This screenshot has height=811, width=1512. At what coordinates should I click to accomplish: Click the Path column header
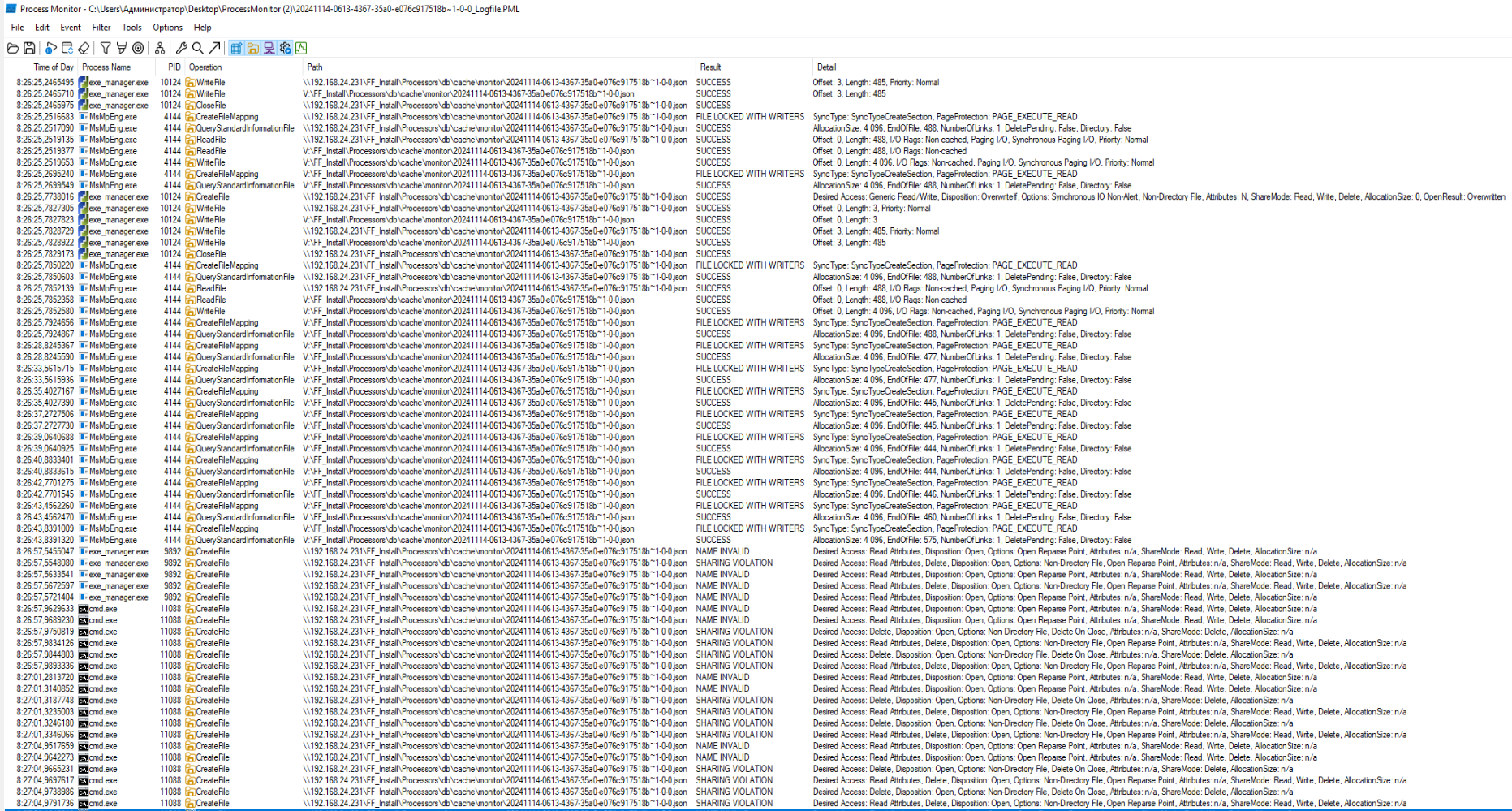click(x=315, y=67)
